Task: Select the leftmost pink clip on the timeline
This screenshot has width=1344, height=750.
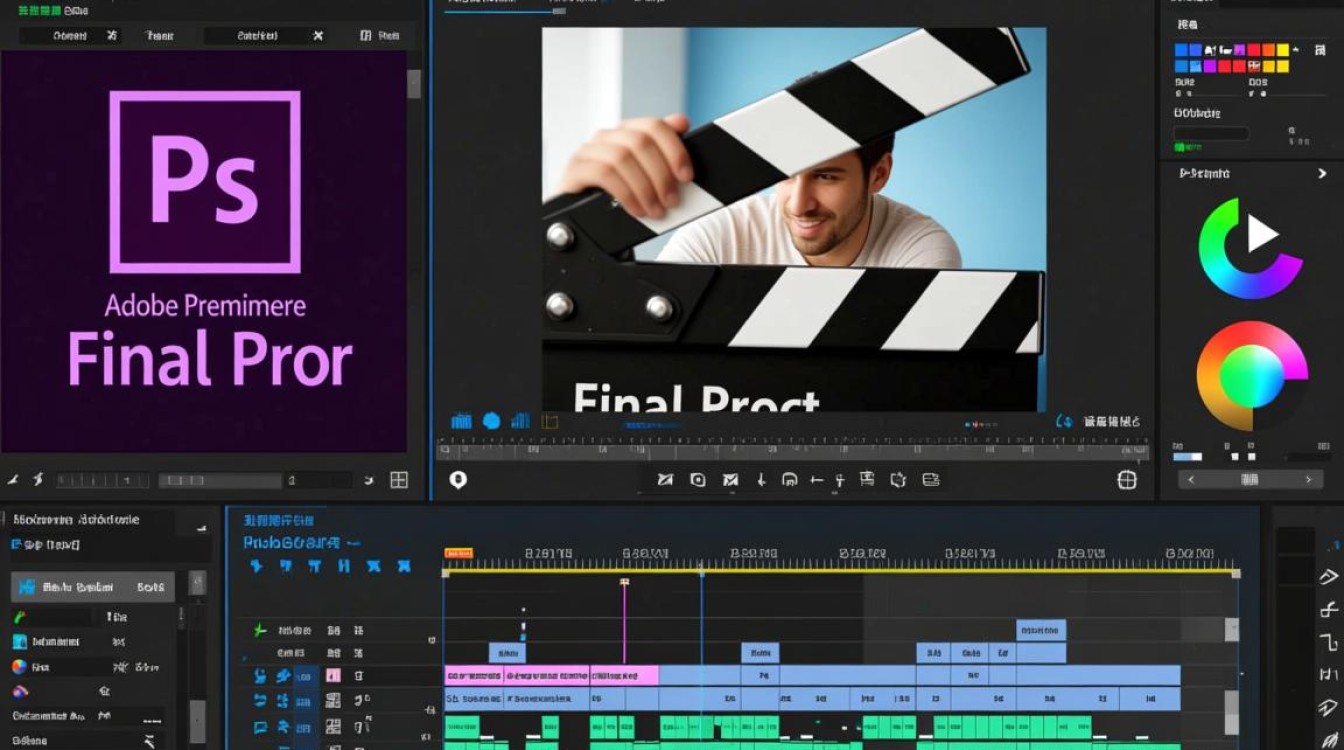Action: pos(473,676)
